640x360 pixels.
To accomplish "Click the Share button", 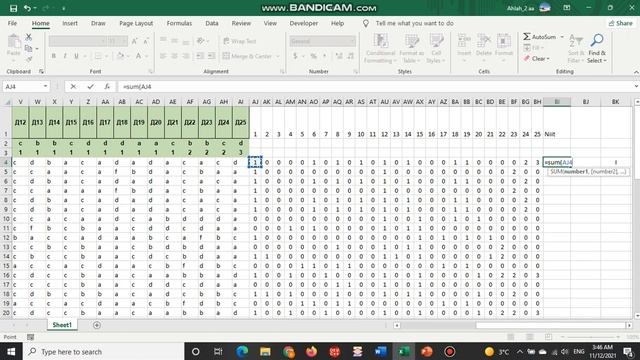I will (620, 23).
